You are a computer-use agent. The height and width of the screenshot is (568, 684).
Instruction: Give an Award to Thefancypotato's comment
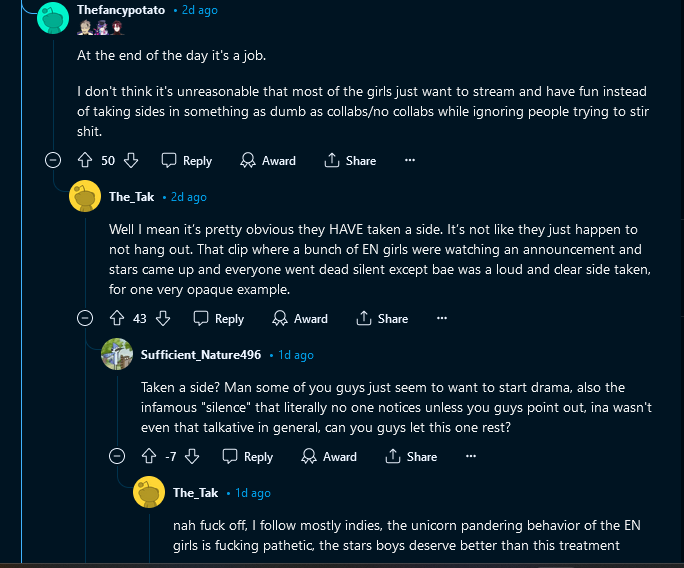pos(268,160)
